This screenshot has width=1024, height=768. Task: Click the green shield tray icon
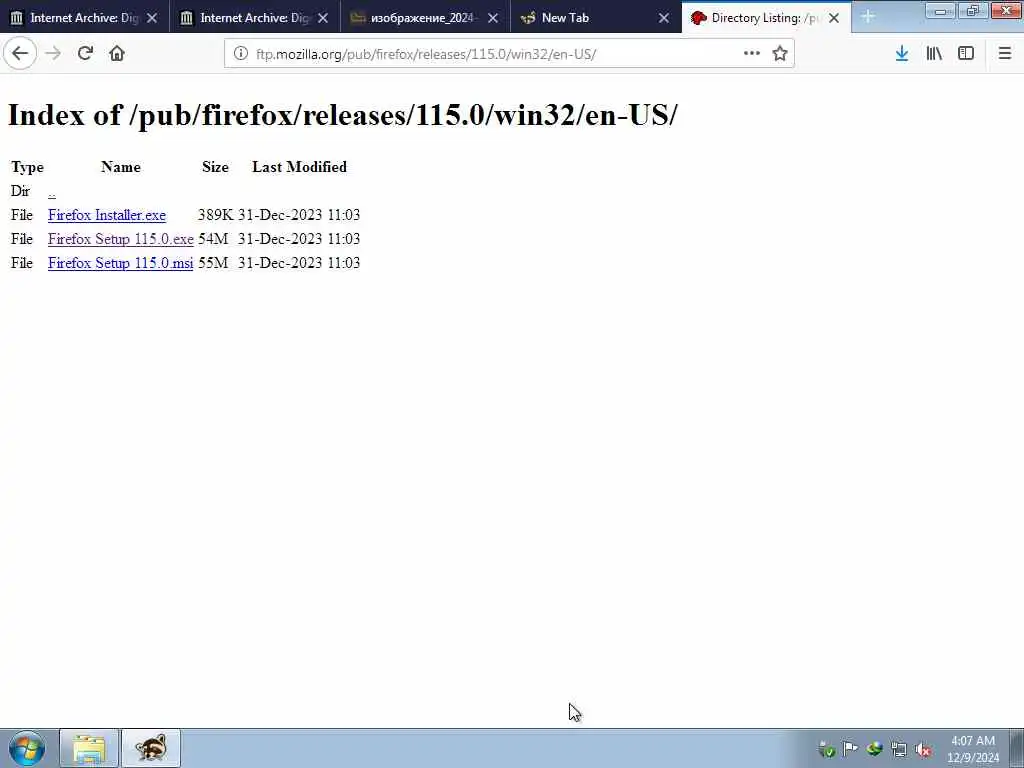click(826, 749)
